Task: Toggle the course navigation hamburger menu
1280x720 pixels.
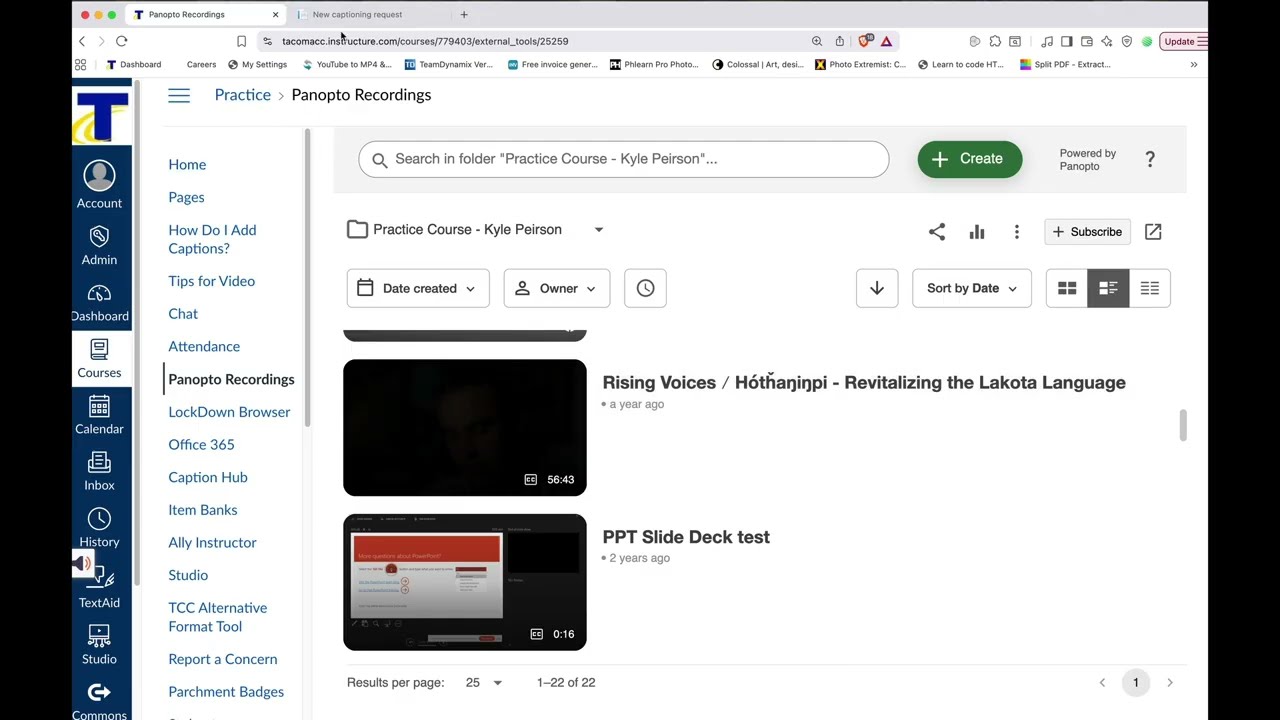Action: [x=179, y=95]
